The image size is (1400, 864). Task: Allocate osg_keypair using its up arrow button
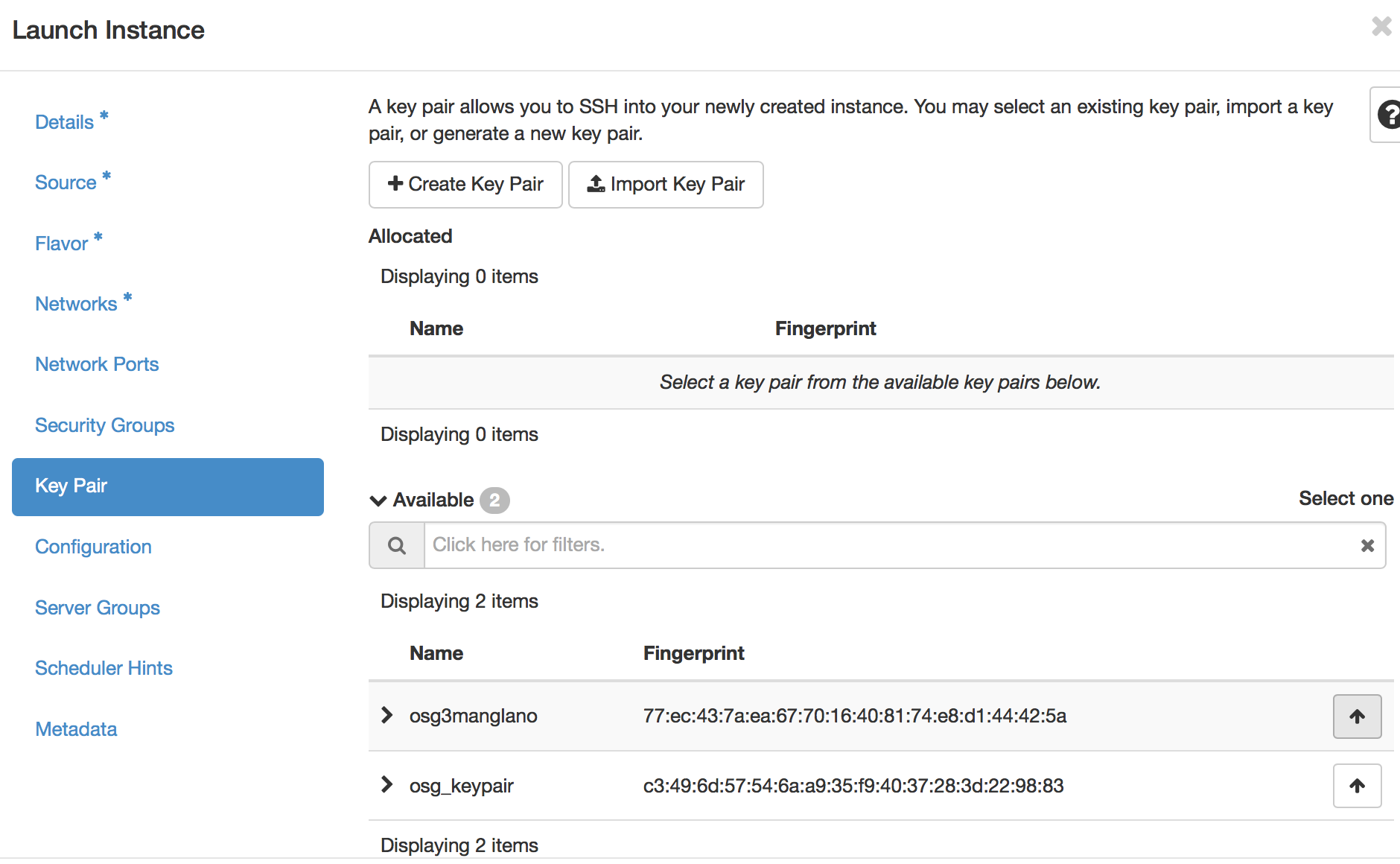click(x=1357, y=786)
